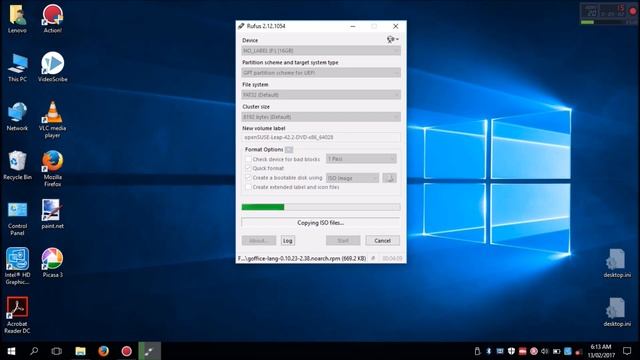The width and height of the screenshot is (640, 360).
Task: Switch to Rufus taskbar button
Action: coord(149,351)
